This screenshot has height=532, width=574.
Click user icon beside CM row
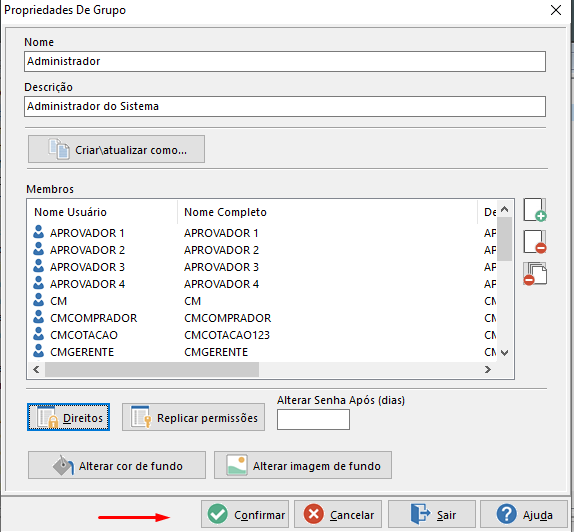point(38,300)
